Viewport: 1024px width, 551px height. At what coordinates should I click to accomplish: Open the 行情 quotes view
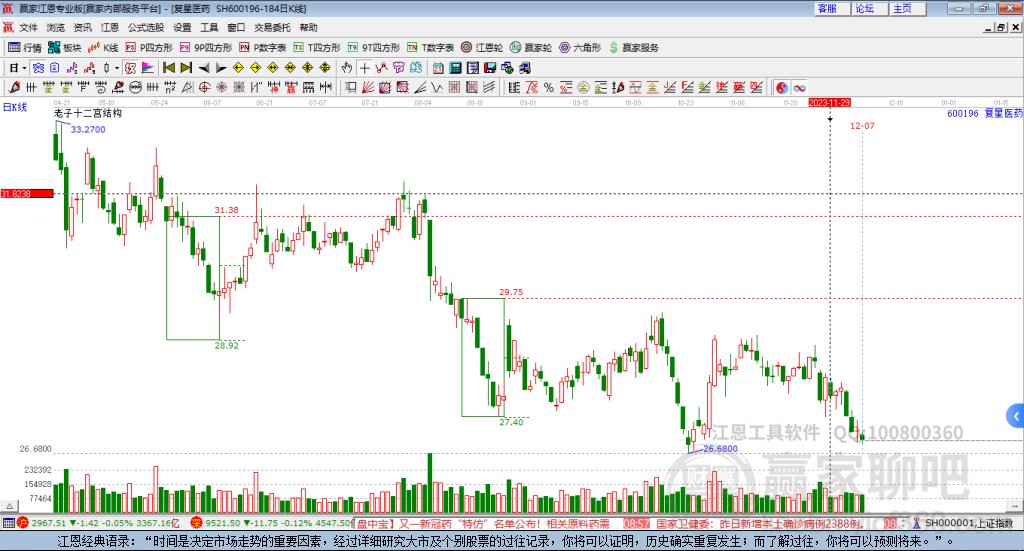pyautogui.click(x=24, y=48)
